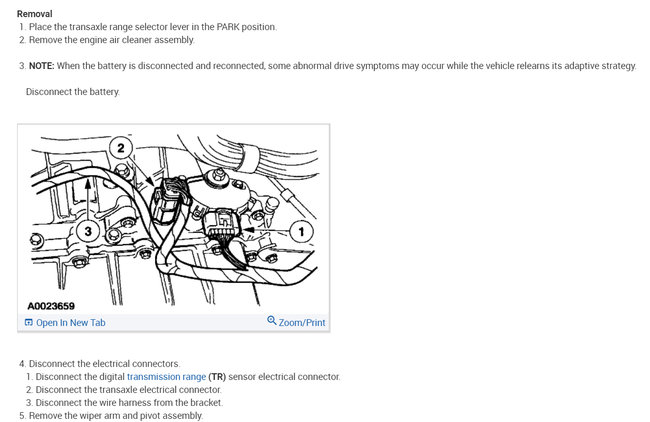This screenshot has height=422, width=650.
Task: Click the TR sensor abbreviation text
Action: (217, 377)
